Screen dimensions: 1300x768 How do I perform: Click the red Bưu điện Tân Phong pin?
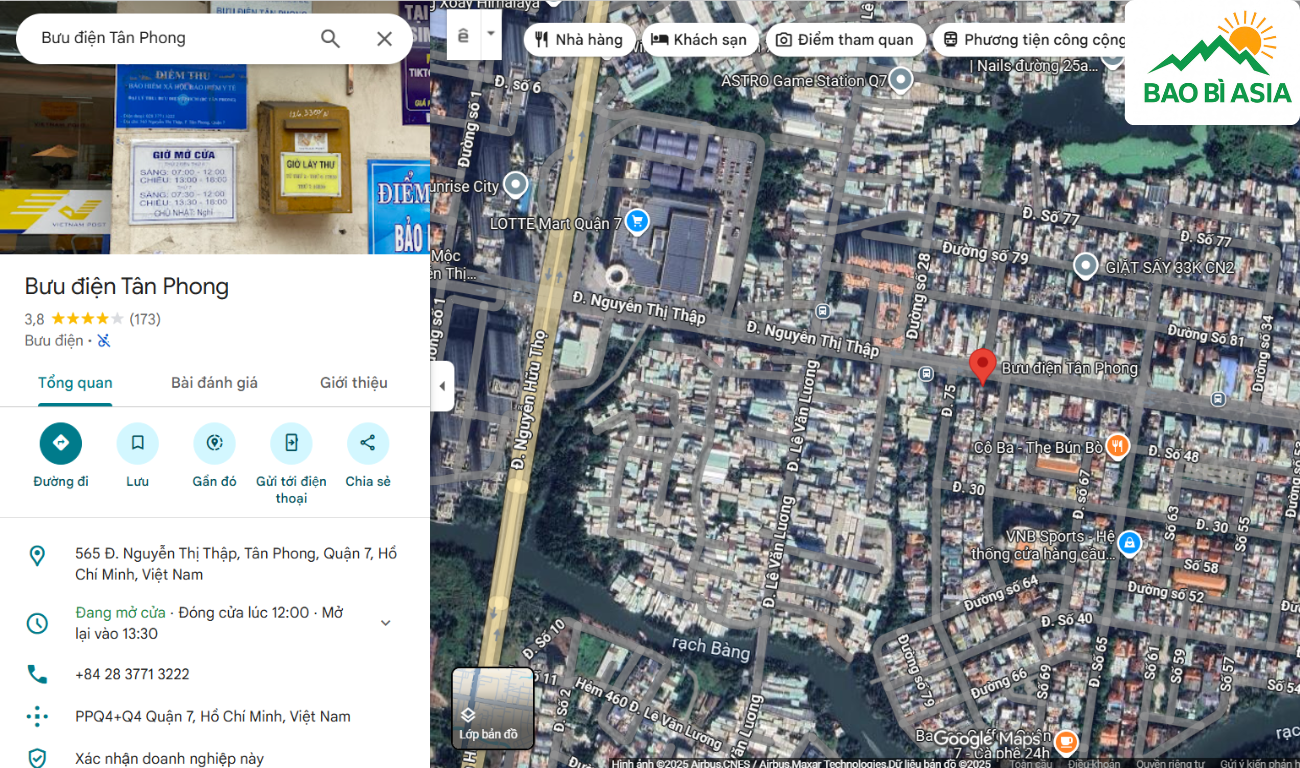coord(983,366)
